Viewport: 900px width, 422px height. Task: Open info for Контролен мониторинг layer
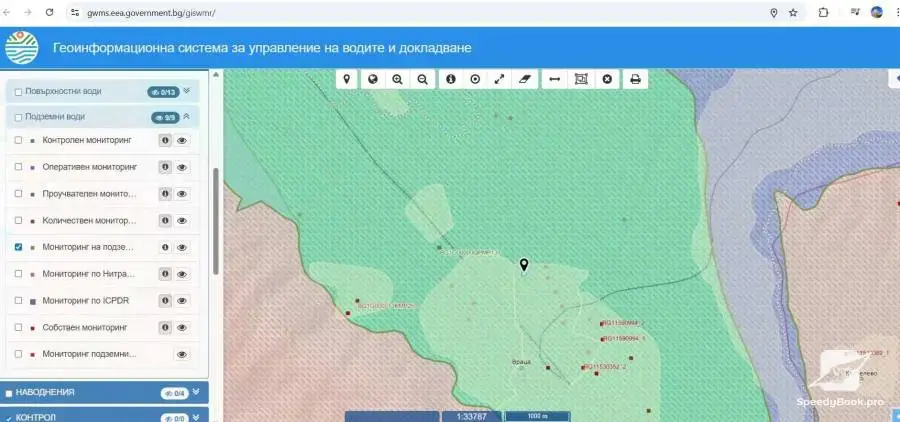(x=165, y=140)
